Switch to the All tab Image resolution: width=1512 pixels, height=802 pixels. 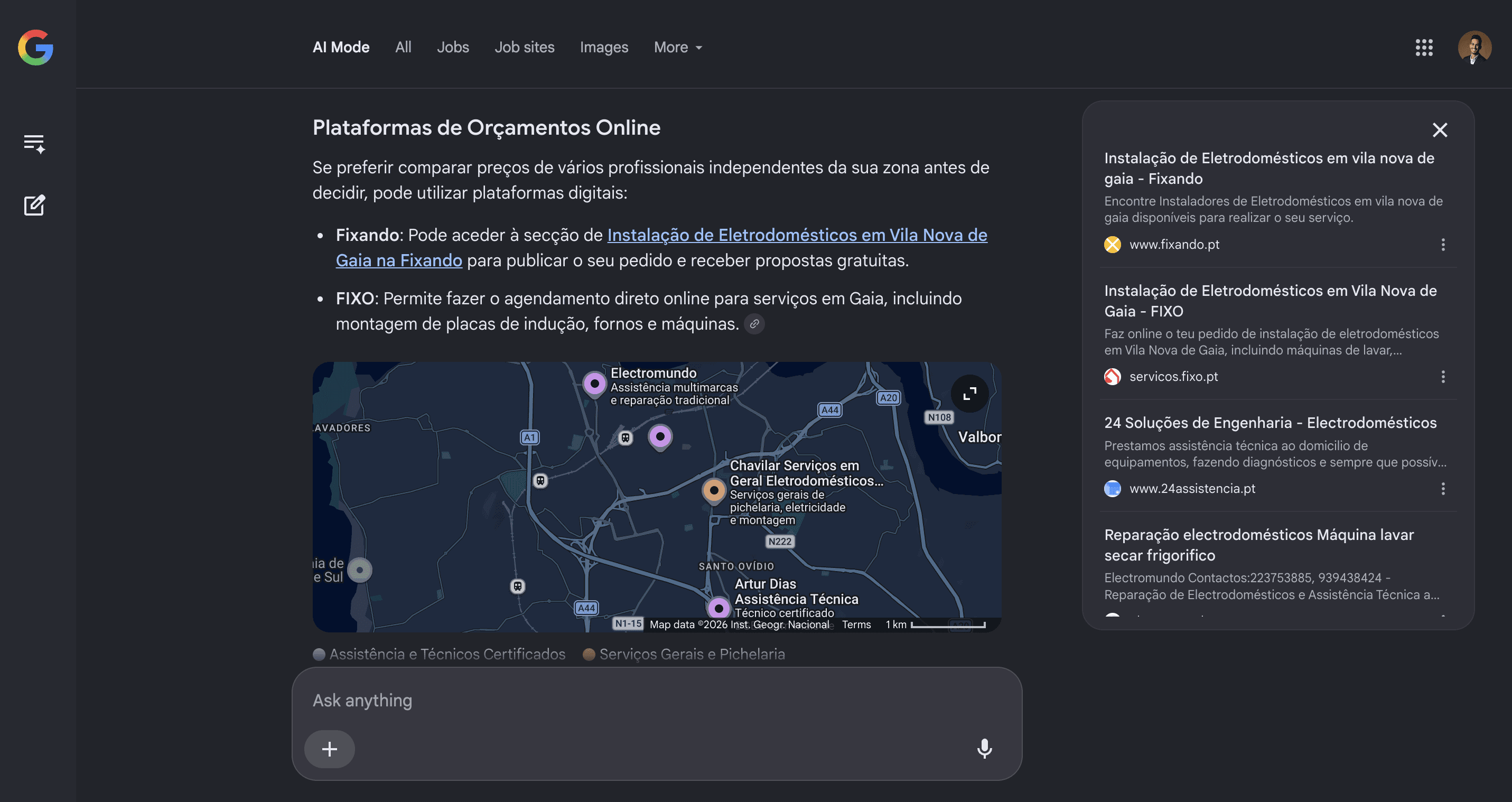tap(403, 48)
